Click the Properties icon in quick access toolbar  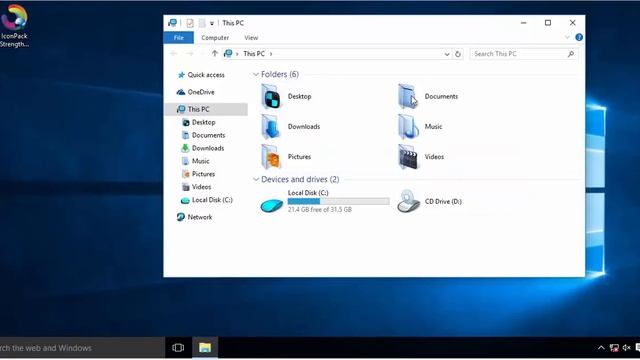pos(190,23)
